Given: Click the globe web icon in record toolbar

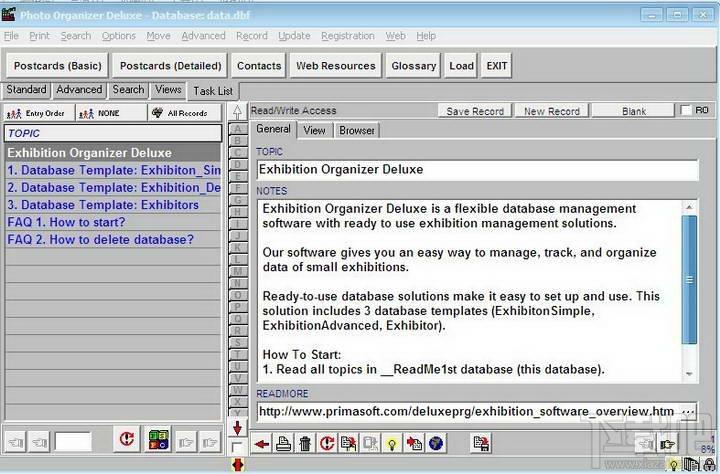Looking at the screenshot, I should tap(435, 444).
